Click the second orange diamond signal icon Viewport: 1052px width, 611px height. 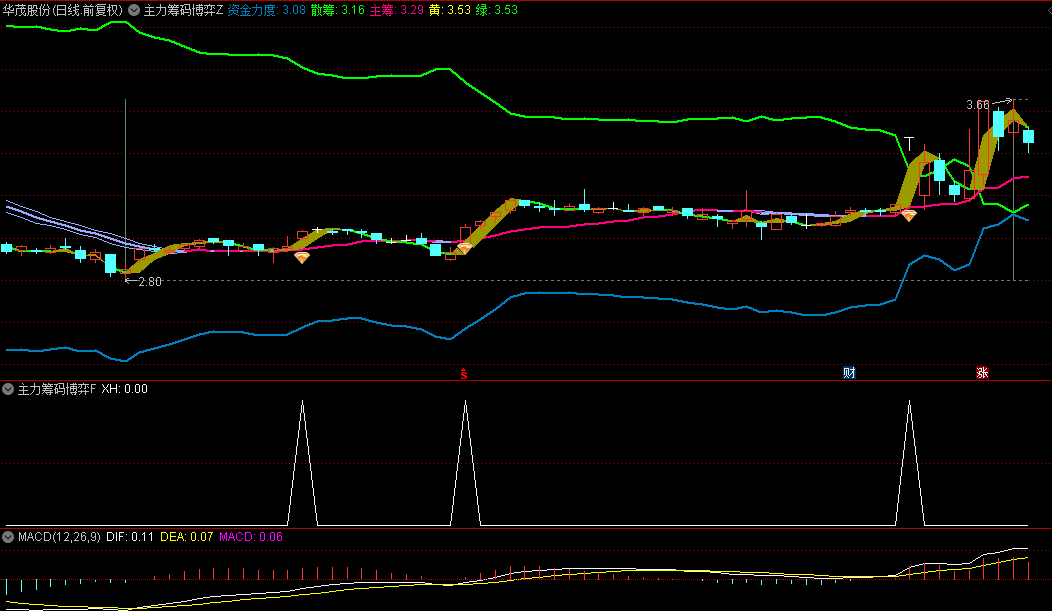(x=464, y=247)
